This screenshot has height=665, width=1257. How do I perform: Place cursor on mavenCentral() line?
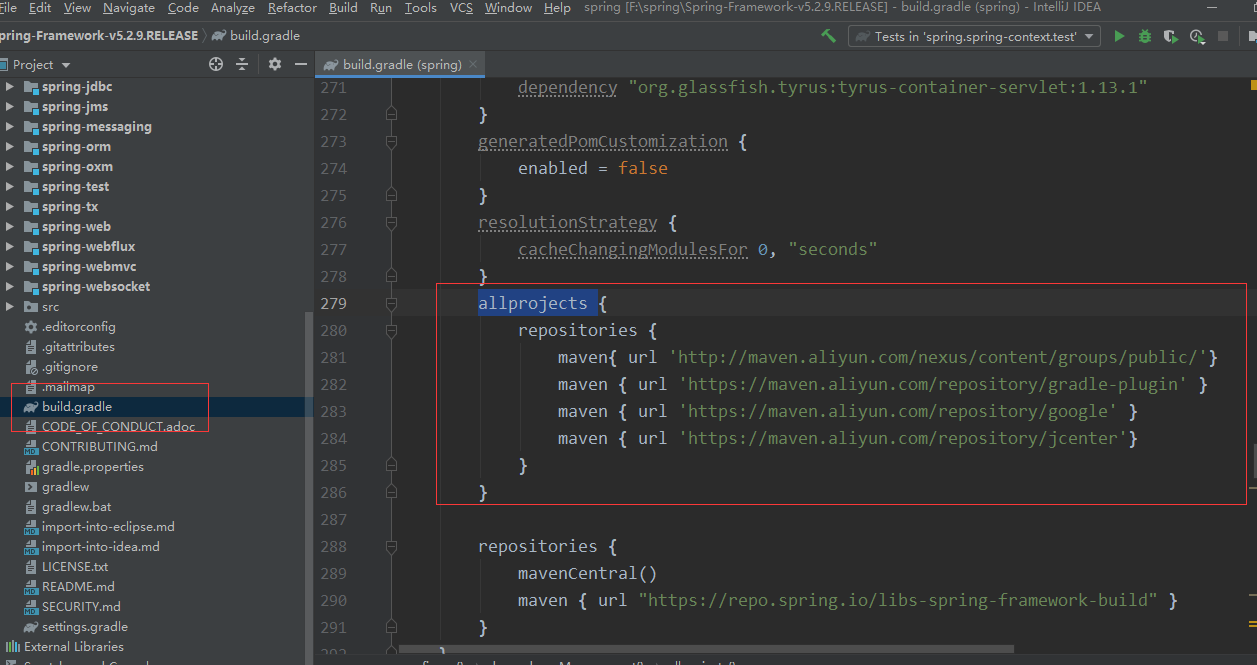click(587, 573)
